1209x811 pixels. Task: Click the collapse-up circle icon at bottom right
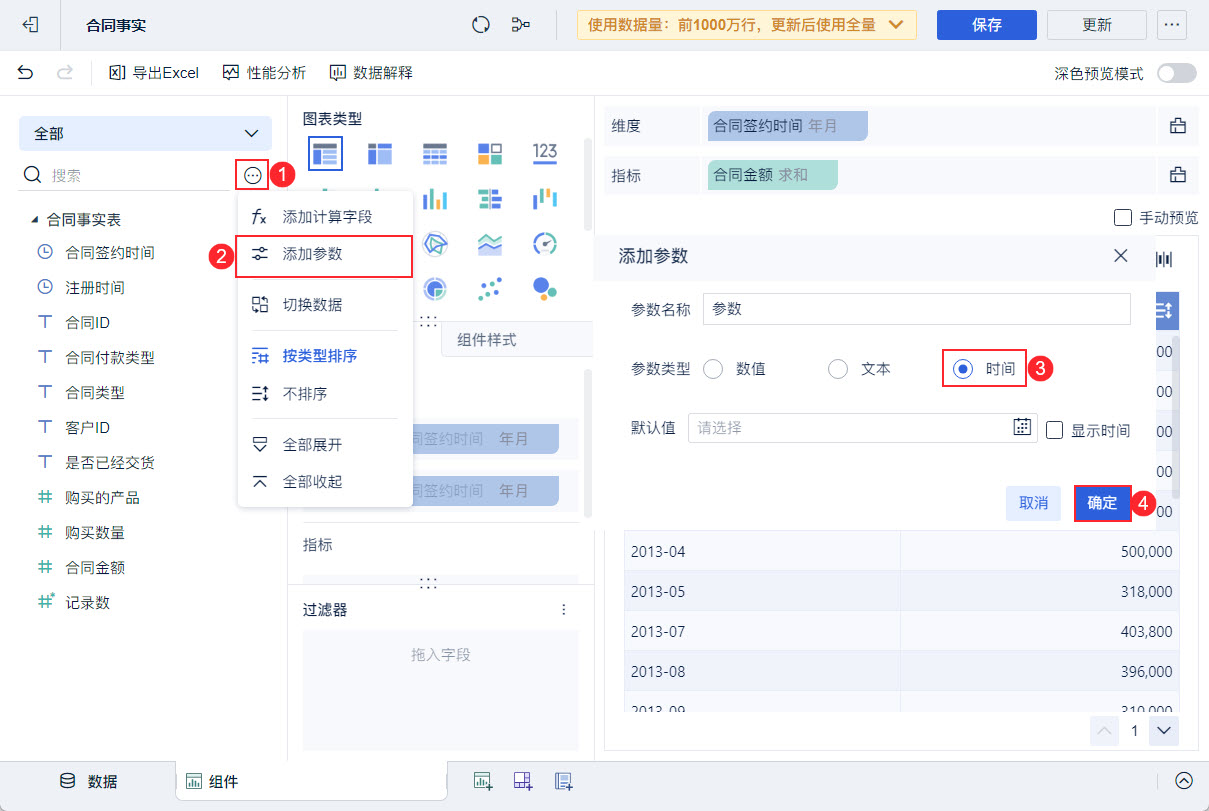point(1184,781)
